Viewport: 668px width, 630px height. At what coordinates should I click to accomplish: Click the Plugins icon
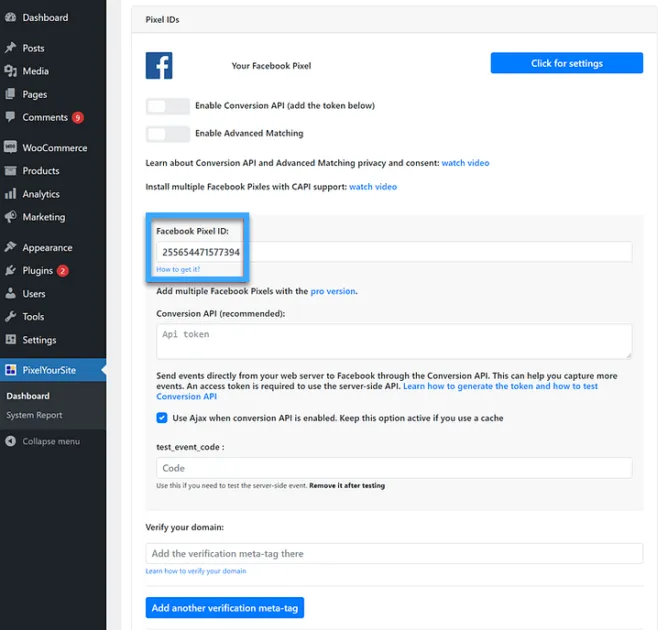point(10,271)
